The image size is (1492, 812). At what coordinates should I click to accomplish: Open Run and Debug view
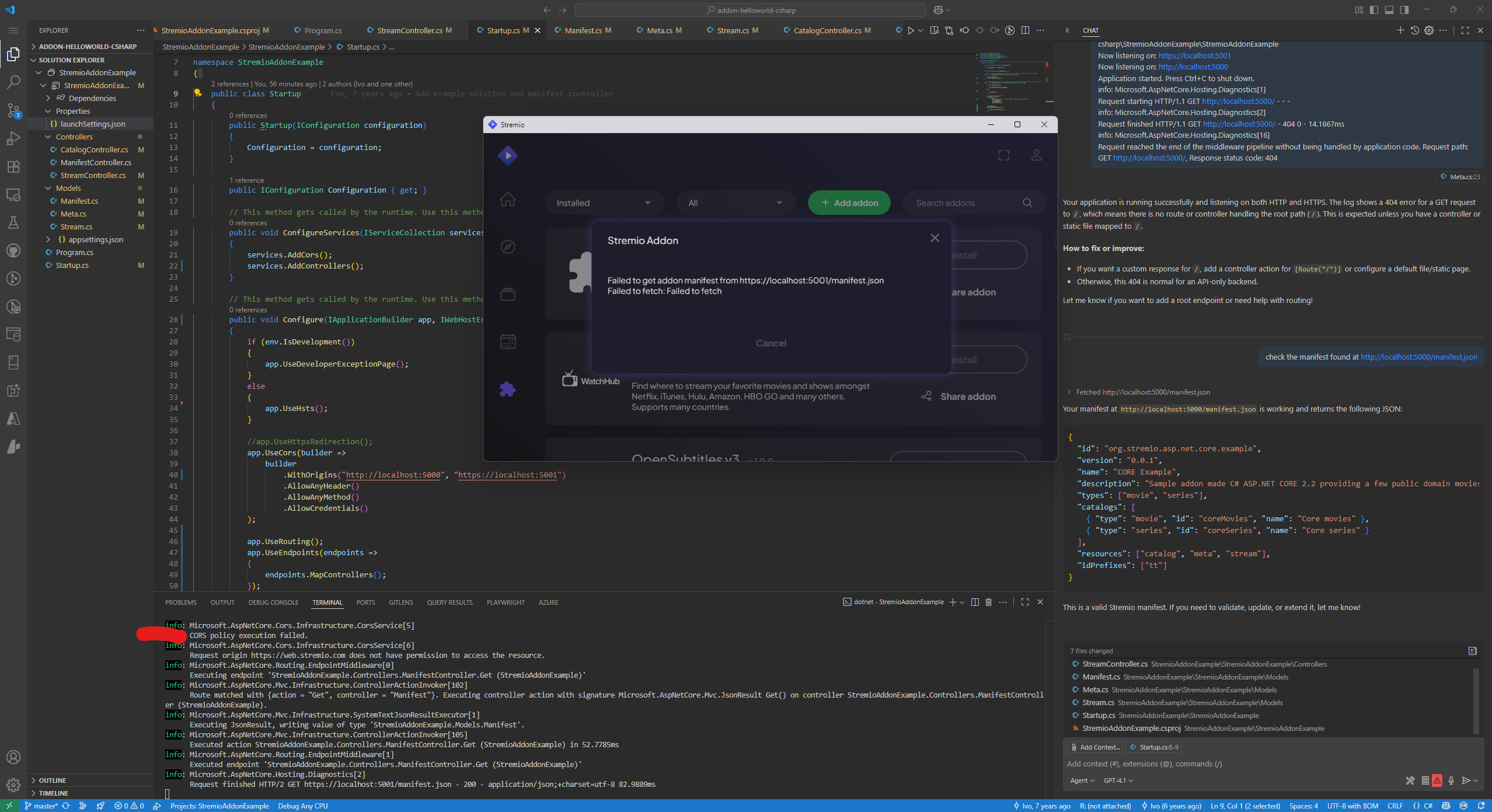pos(13,138)
